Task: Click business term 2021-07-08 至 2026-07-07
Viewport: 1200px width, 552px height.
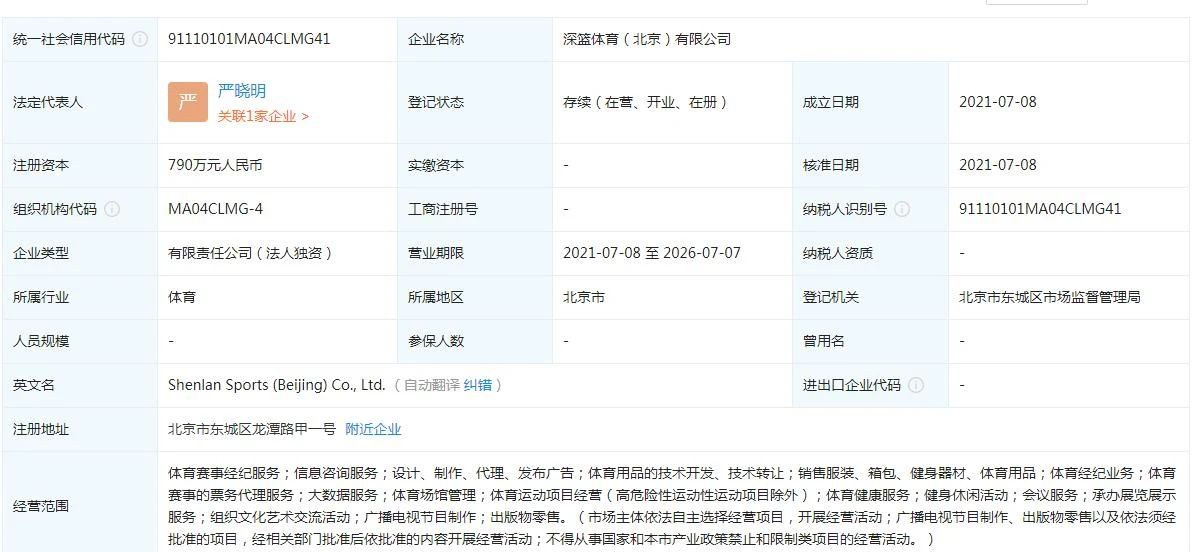Action: pyautogui.click(x=652, y=253)
